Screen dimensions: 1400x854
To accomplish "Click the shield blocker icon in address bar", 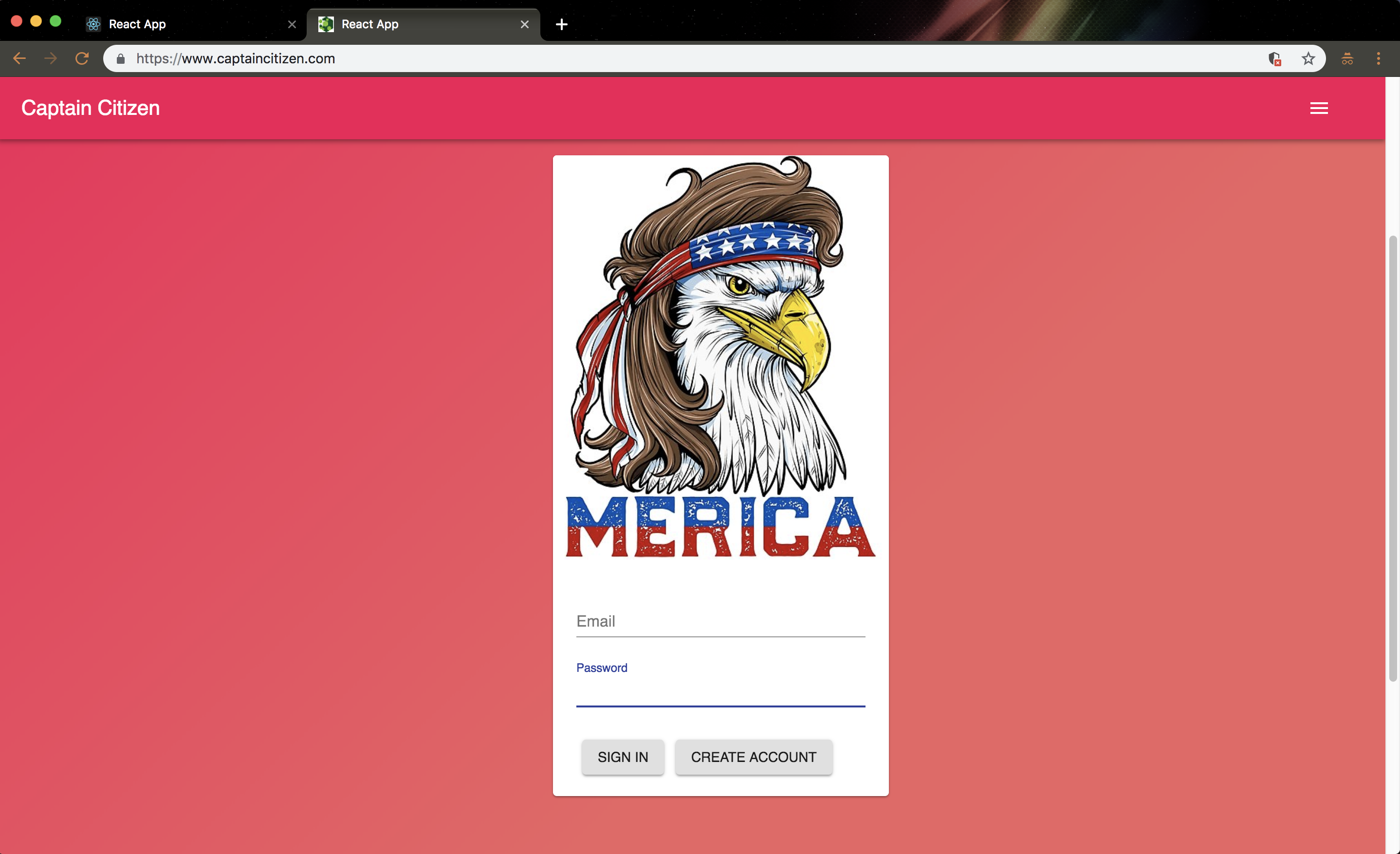I will [1274, 58].
